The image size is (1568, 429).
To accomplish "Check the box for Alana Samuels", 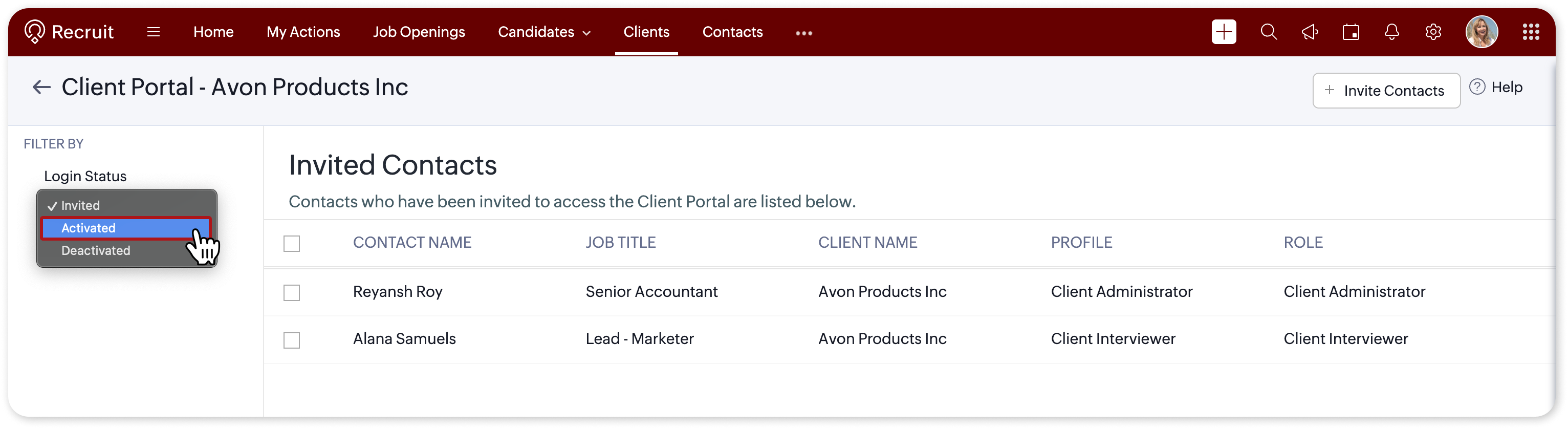I will pyautogui.click(x=292, y=340).
